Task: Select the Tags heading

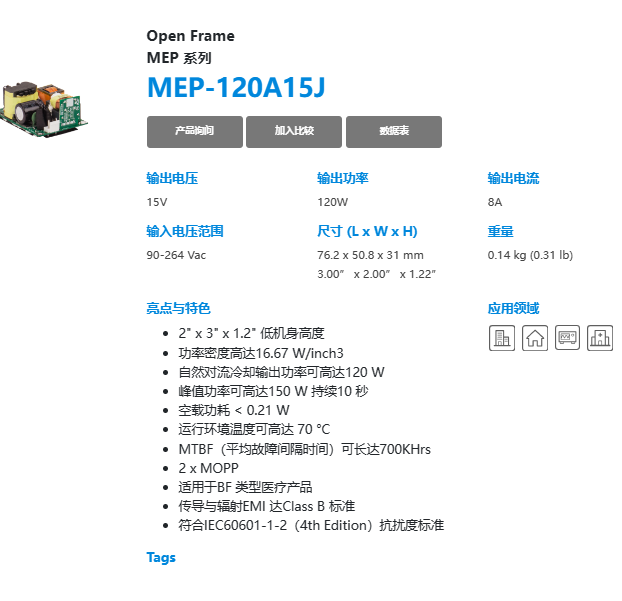Action: point(161,557)
